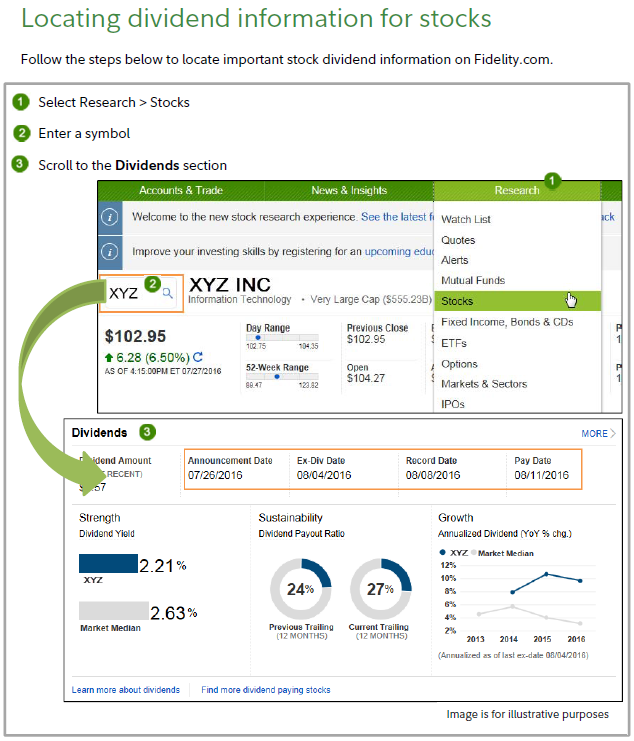Choose ETFs from the Research menu
The height and width of the screenshot is (741, 634).
click(x=454, y=343)
